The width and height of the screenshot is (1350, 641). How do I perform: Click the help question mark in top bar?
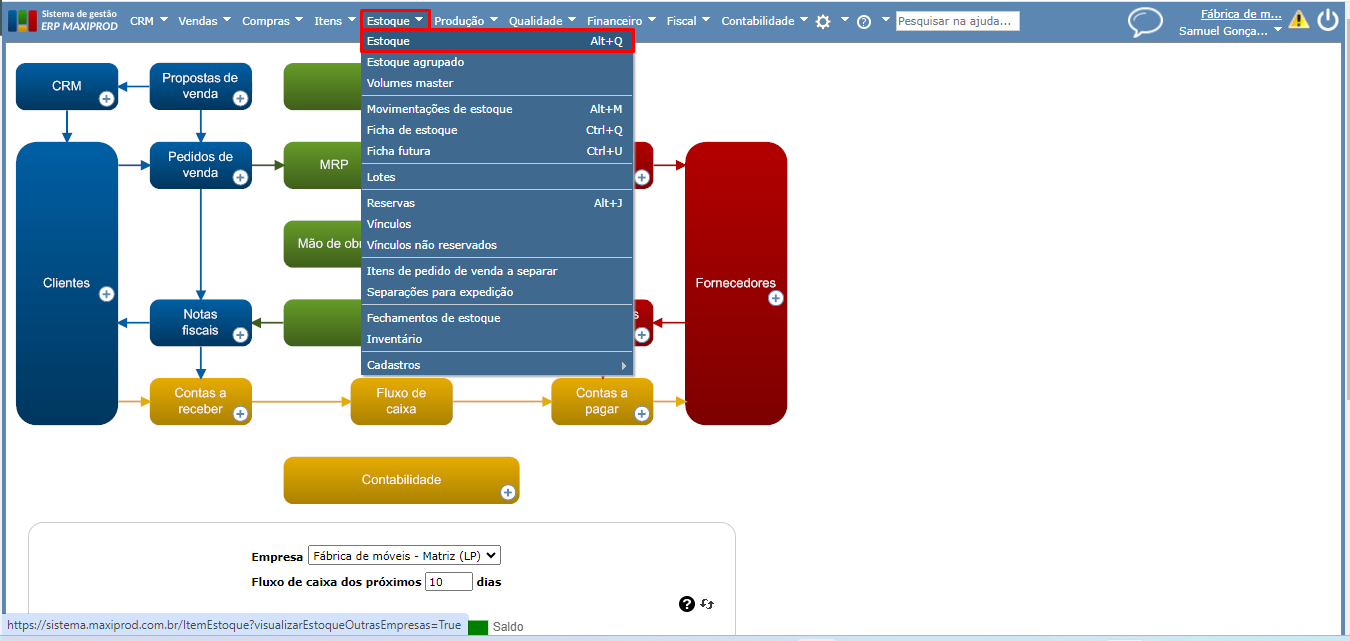pos(864,21)
